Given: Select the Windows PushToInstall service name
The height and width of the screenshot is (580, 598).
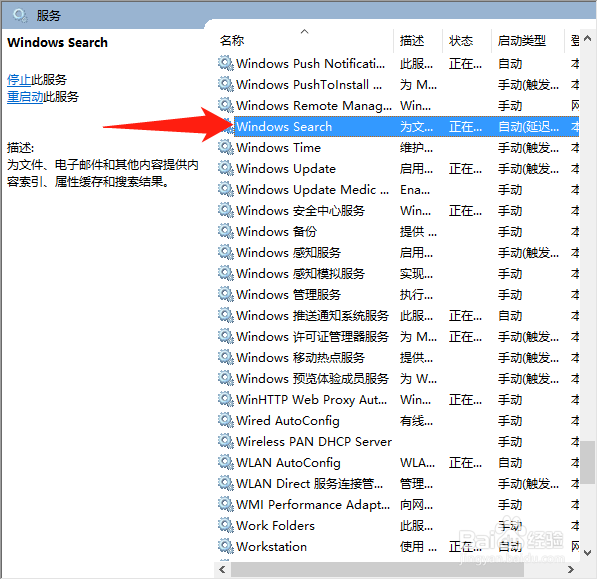Looking at the screenshot, I should [309, 84].
